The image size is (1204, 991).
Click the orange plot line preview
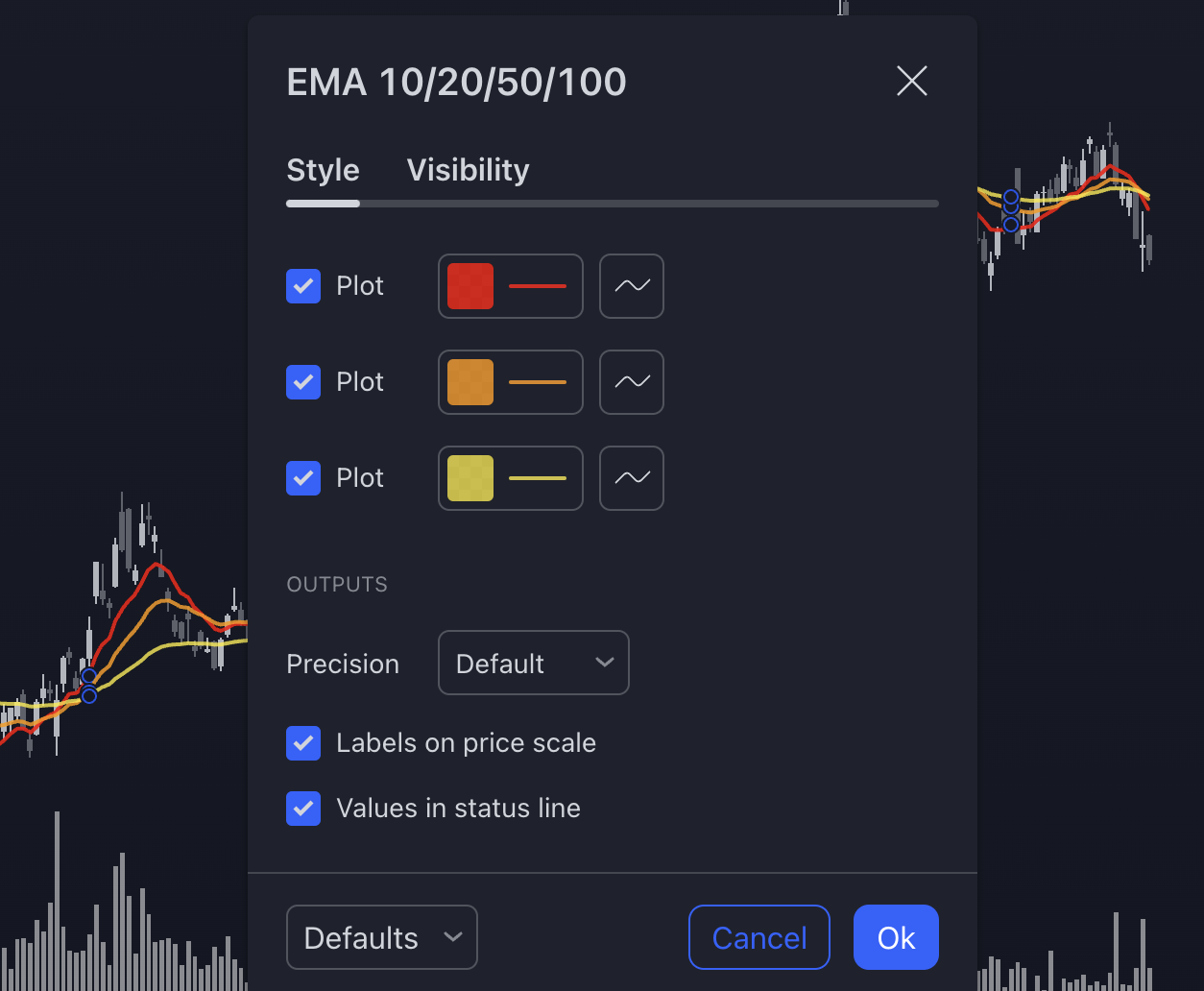pyautogui.click(x=538, y=382)
